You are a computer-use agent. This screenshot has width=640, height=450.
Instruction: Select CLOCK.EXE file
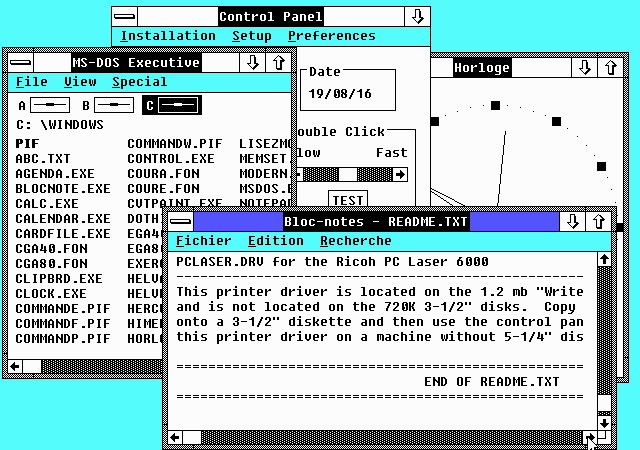click(x=51, y=294)
